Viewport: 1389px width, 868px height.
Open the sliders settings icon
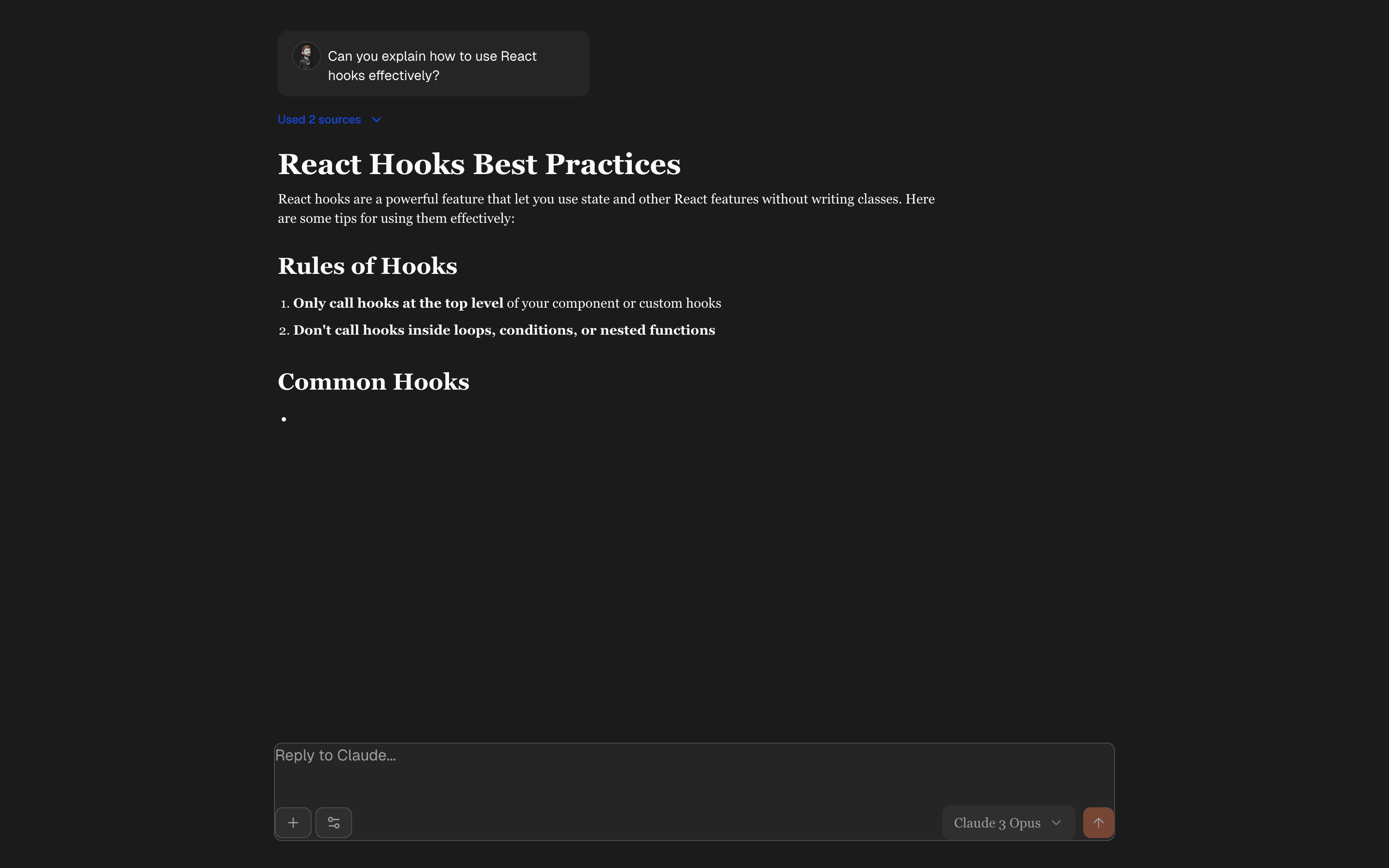(333, 823)
